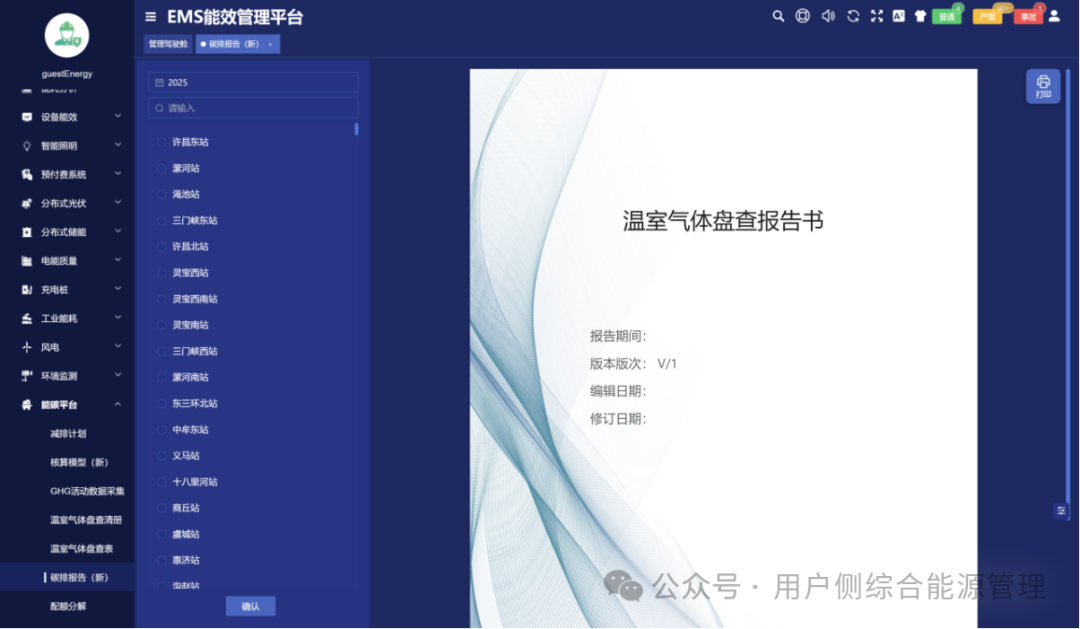Click the refresh arrows icon

click(x=853, y=16)
